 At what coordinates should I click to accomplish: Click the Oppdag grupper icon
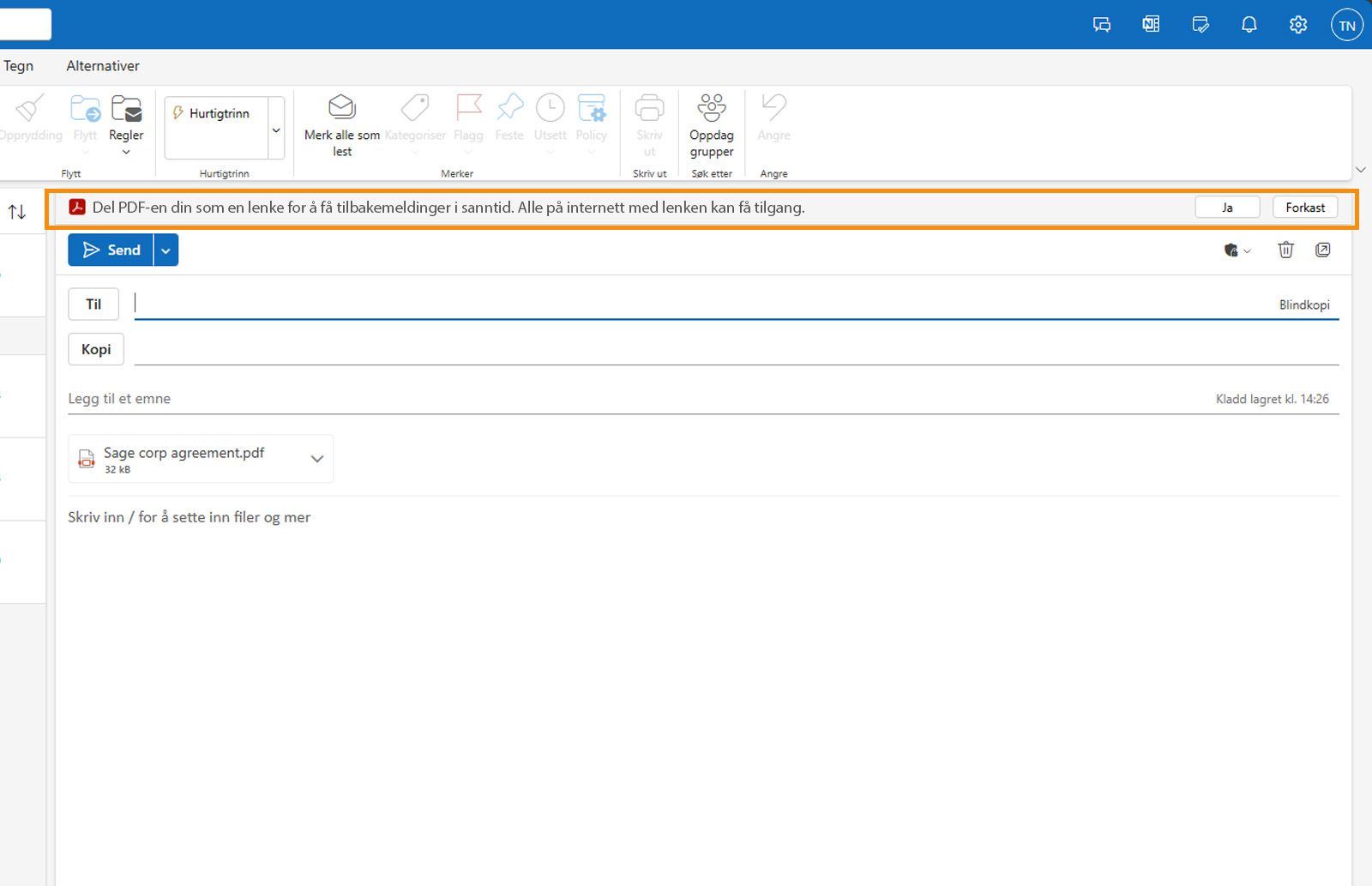pyautogui.click(x=711, y=108)
